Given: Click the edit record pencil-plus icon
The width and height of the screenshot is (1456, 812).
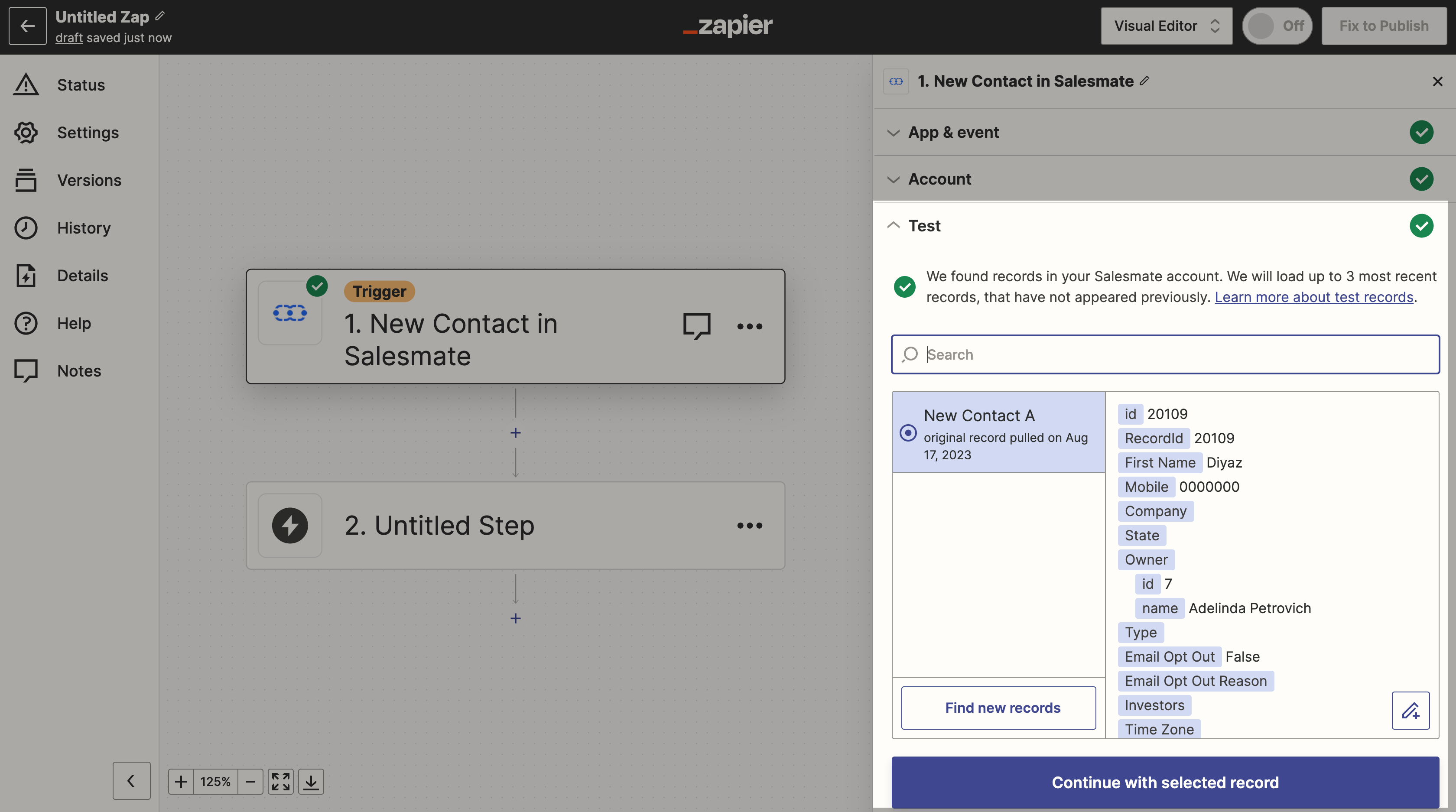Looking at the screenshot, I should tap(1410, 710).
